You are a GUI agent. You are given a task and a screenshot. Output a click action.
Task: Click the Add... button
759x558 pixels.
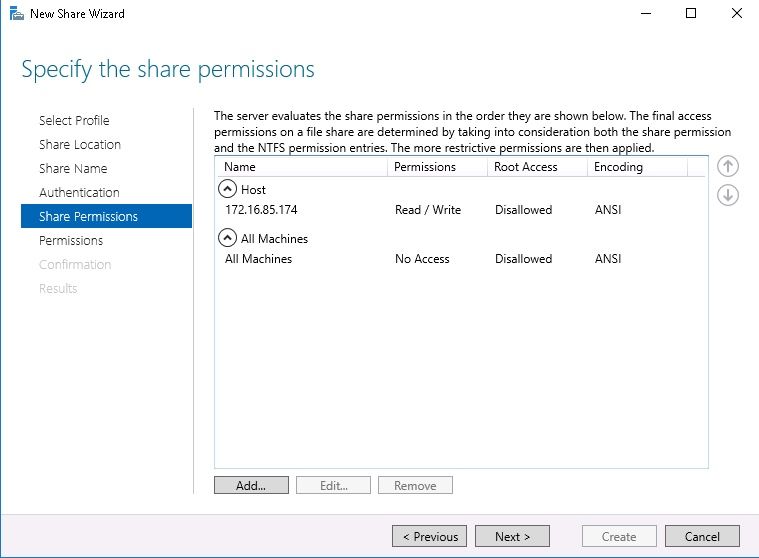[x=251, y=485]
